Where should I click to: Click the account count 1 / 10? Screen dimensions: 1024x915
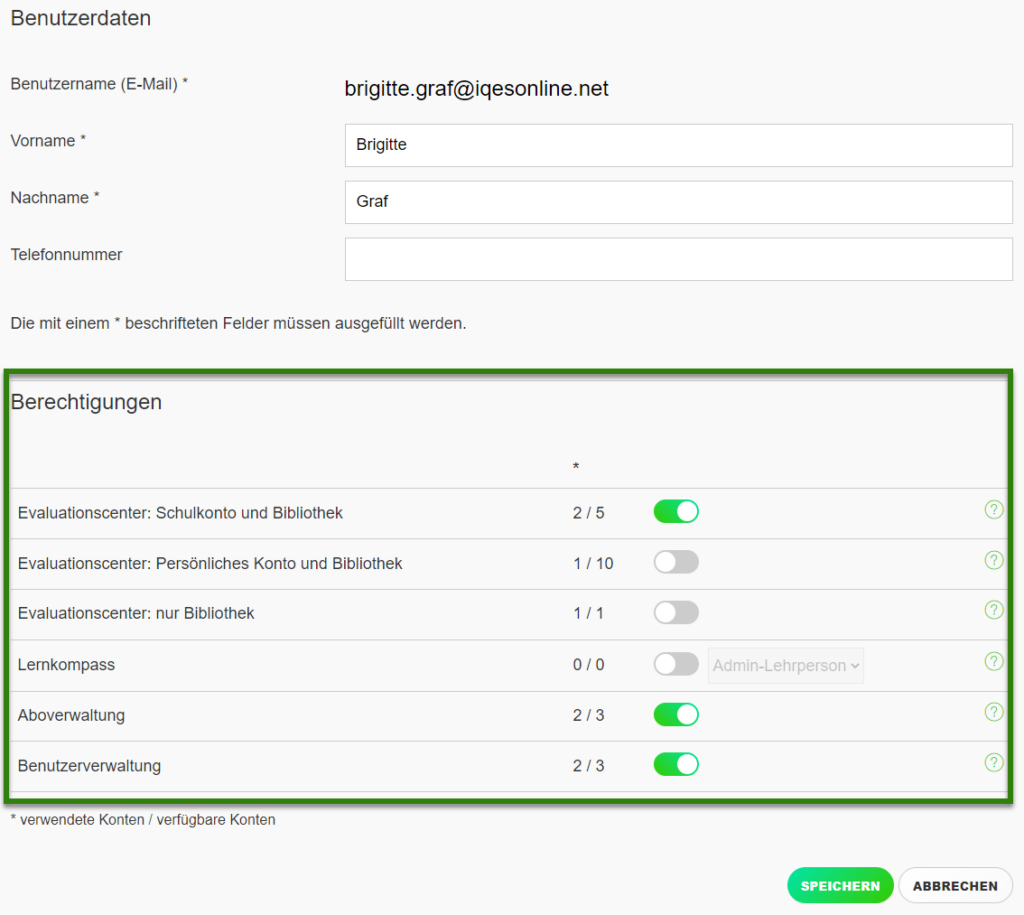pyautogui.click(x=593, y=564)
